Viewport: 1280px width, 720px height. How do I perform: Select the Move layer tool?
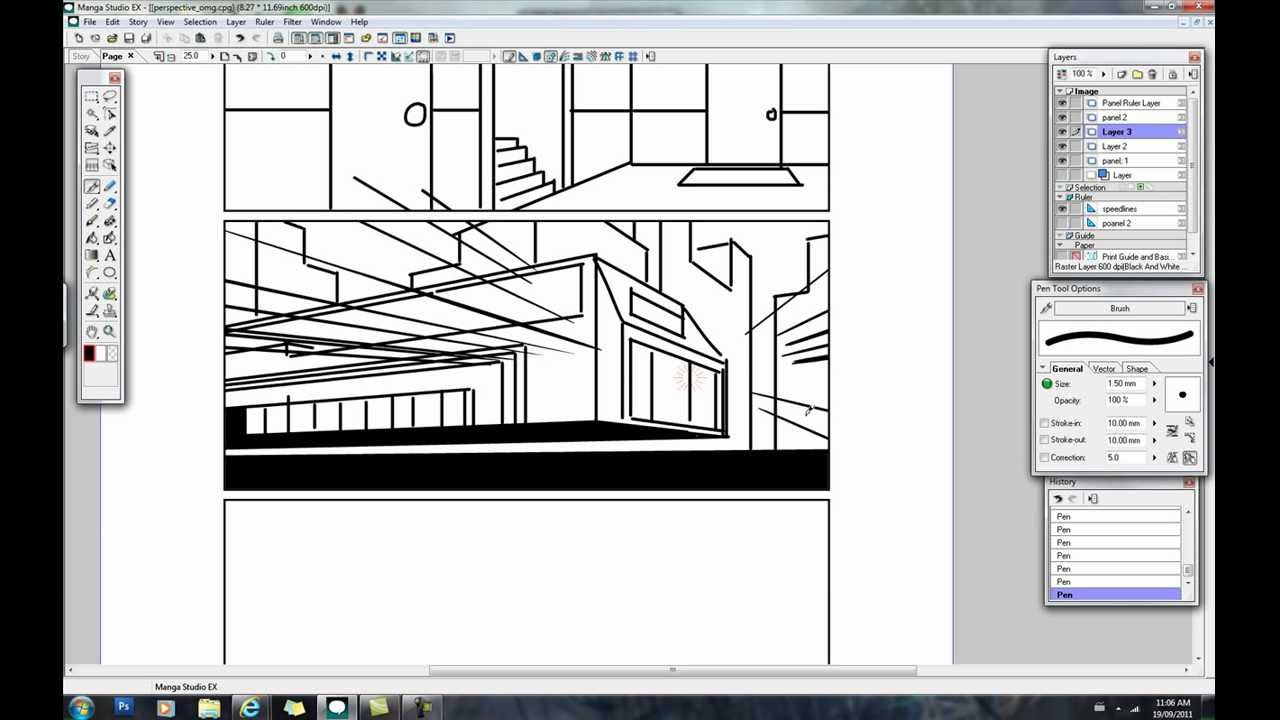click(110, 147)
